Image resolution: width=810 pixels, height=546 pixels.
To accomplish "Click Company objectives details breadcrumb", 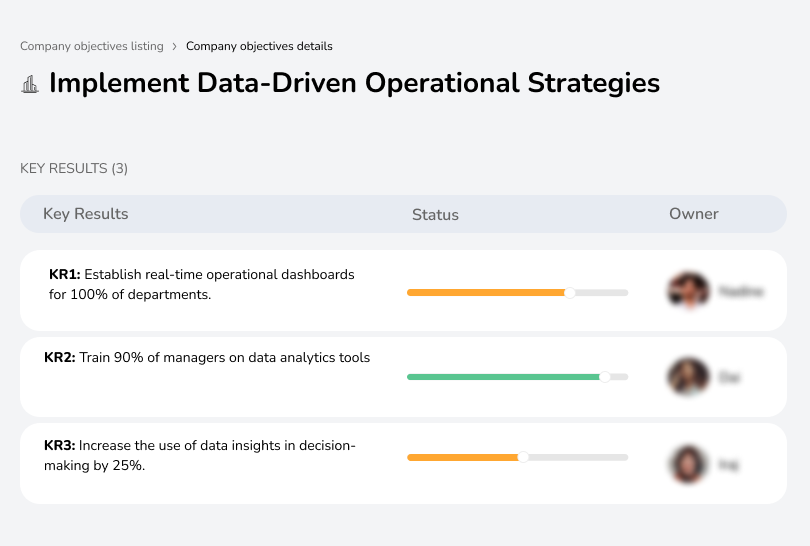I will 259,46.
